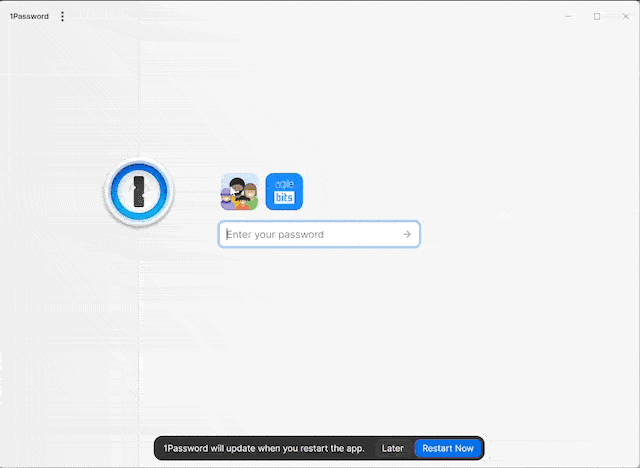Click the white "bits" label in AgileBits icon

pos(284,198)
